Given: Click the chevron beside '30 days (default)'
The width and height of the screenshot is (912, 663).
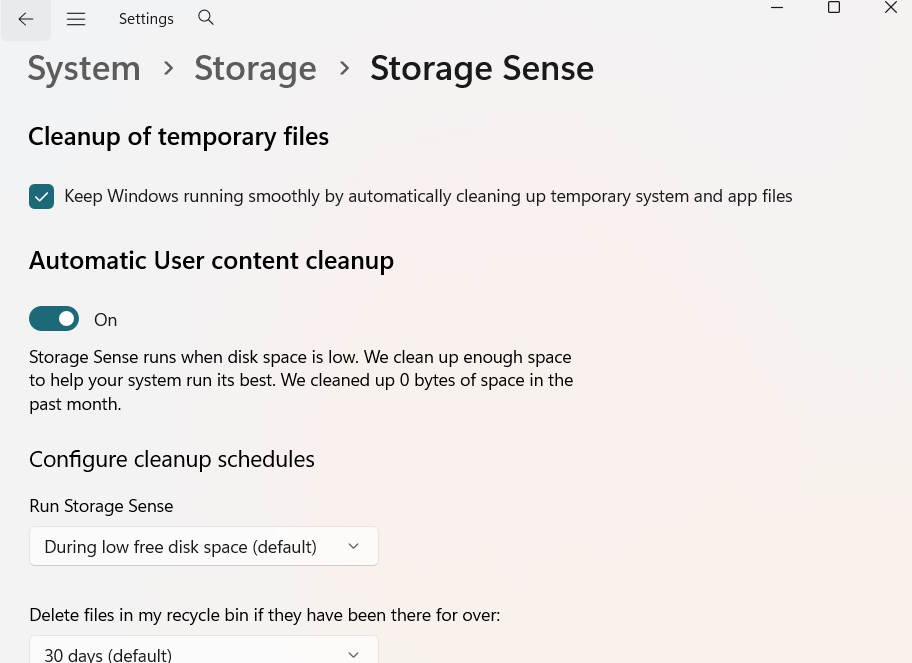Looking at the screenshot, I should [353, 654].
